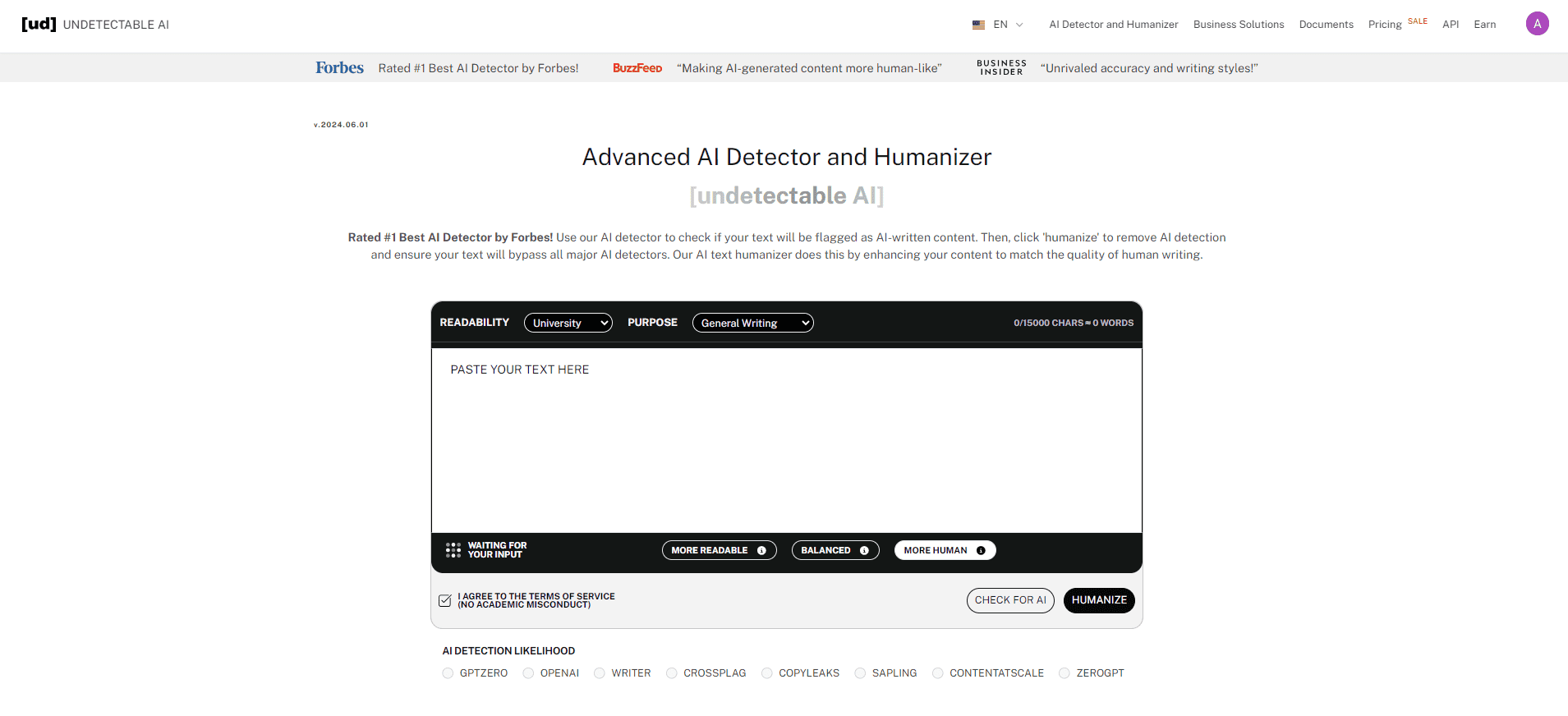Click the info icon on More Readable
Viewport: 1568px width, 716px height.
pyautogui.click(x=761, y=550)
